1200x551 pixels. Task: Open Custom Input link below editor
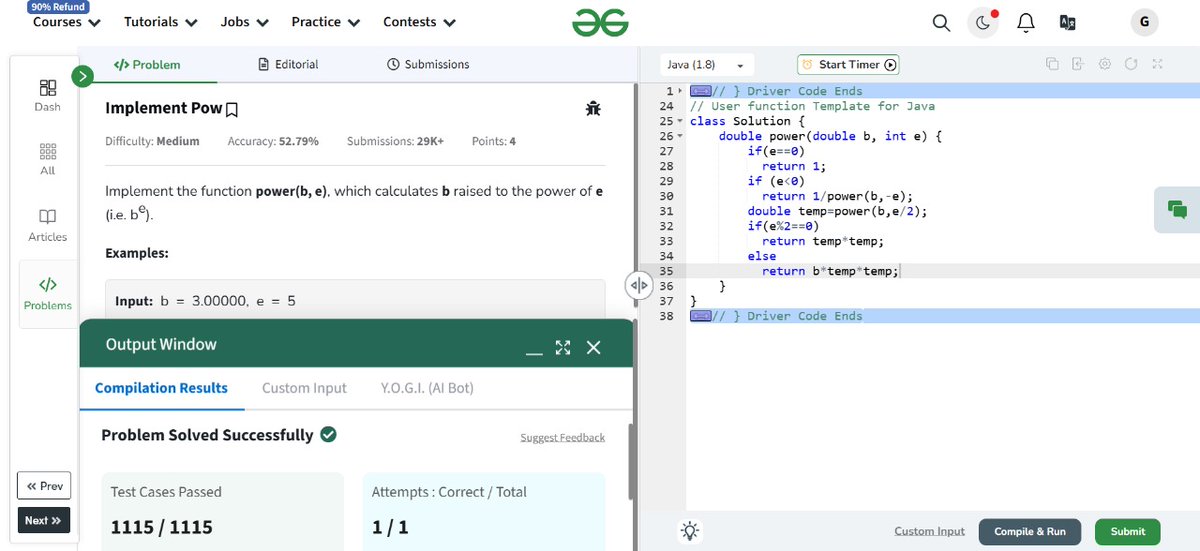click(929, 532)
